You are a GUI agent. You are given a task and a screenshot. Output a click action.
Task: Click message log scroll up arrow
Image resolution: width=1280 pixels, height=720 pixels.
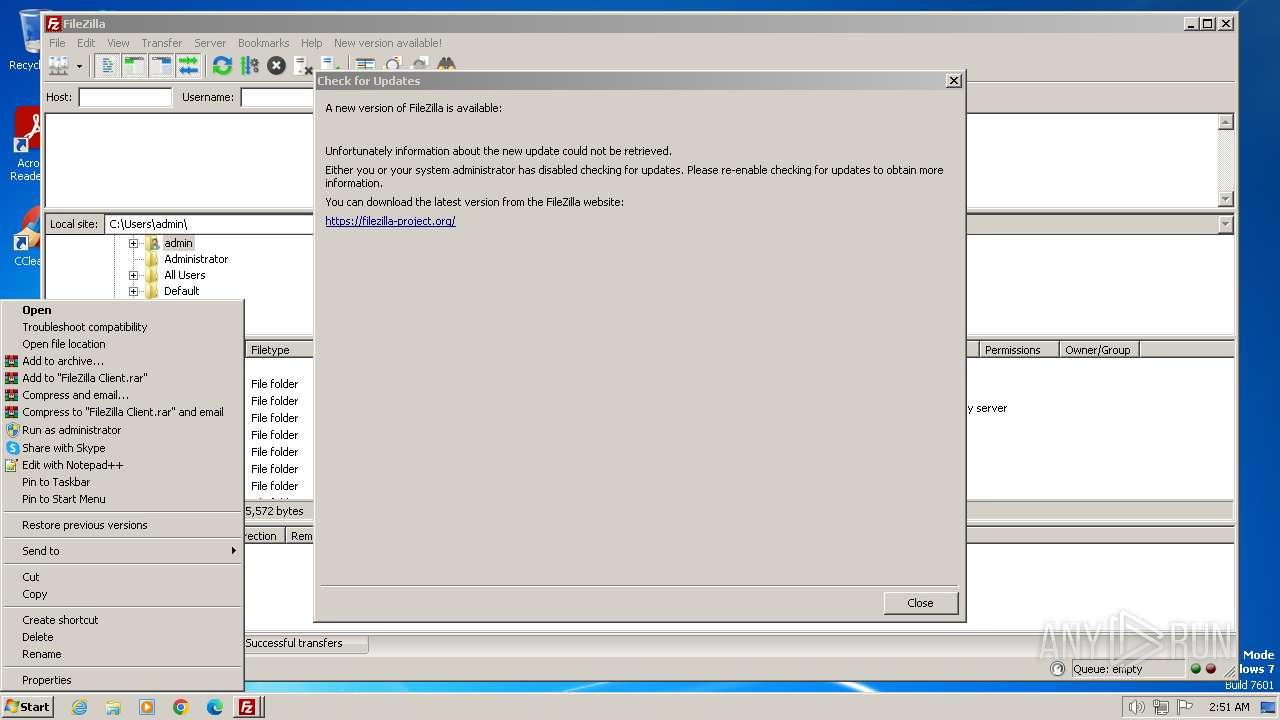click(1225, 122)
